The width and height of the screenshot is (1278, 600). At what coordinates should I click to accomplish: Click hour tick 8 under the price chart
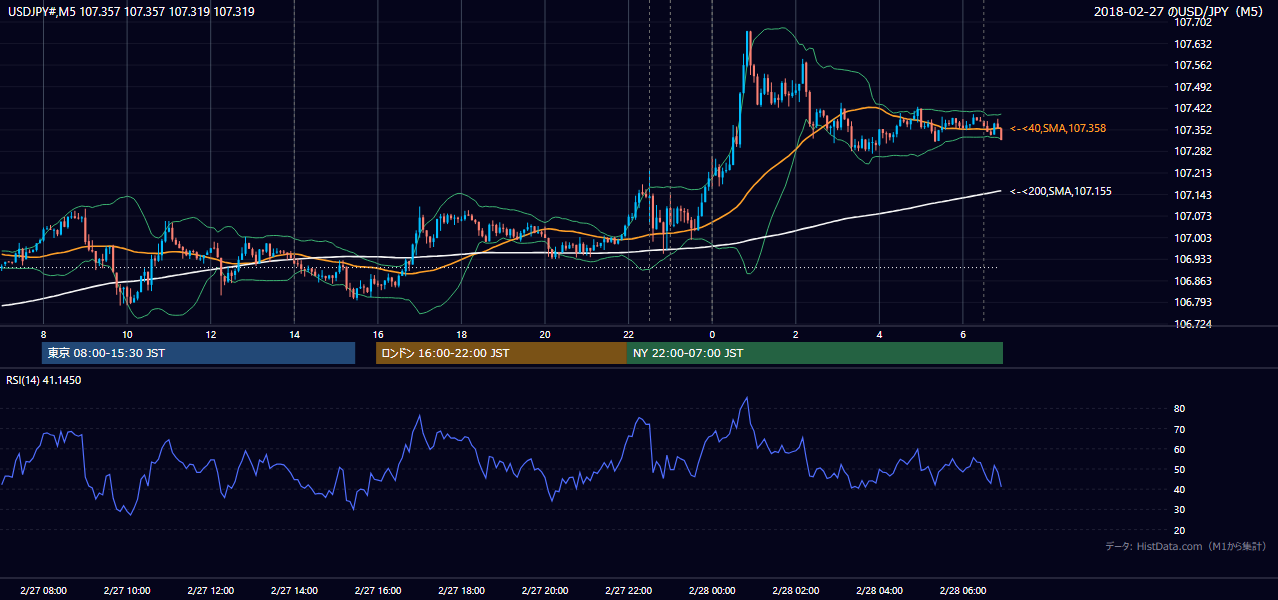coord(43,334)
